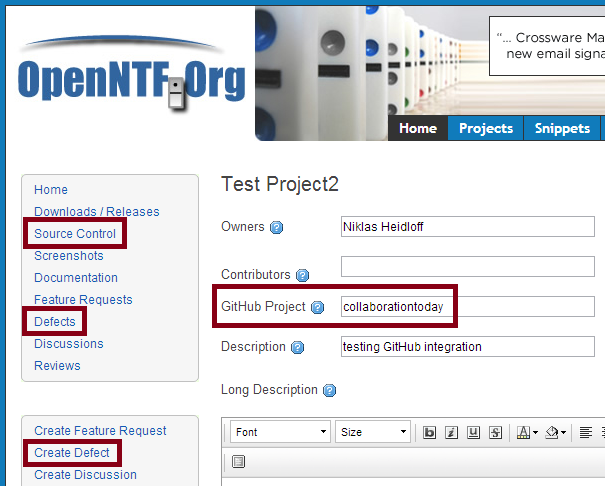Click the GitHub Project input field
Viewport: 605px width, 486px height.
coord(468,307)
